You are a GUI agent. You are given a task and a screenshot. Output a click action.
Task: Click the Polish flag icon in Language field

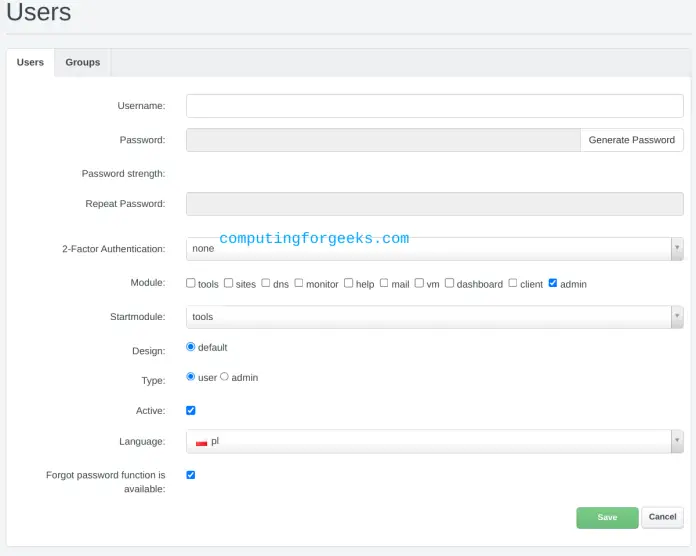coord(201,442)
